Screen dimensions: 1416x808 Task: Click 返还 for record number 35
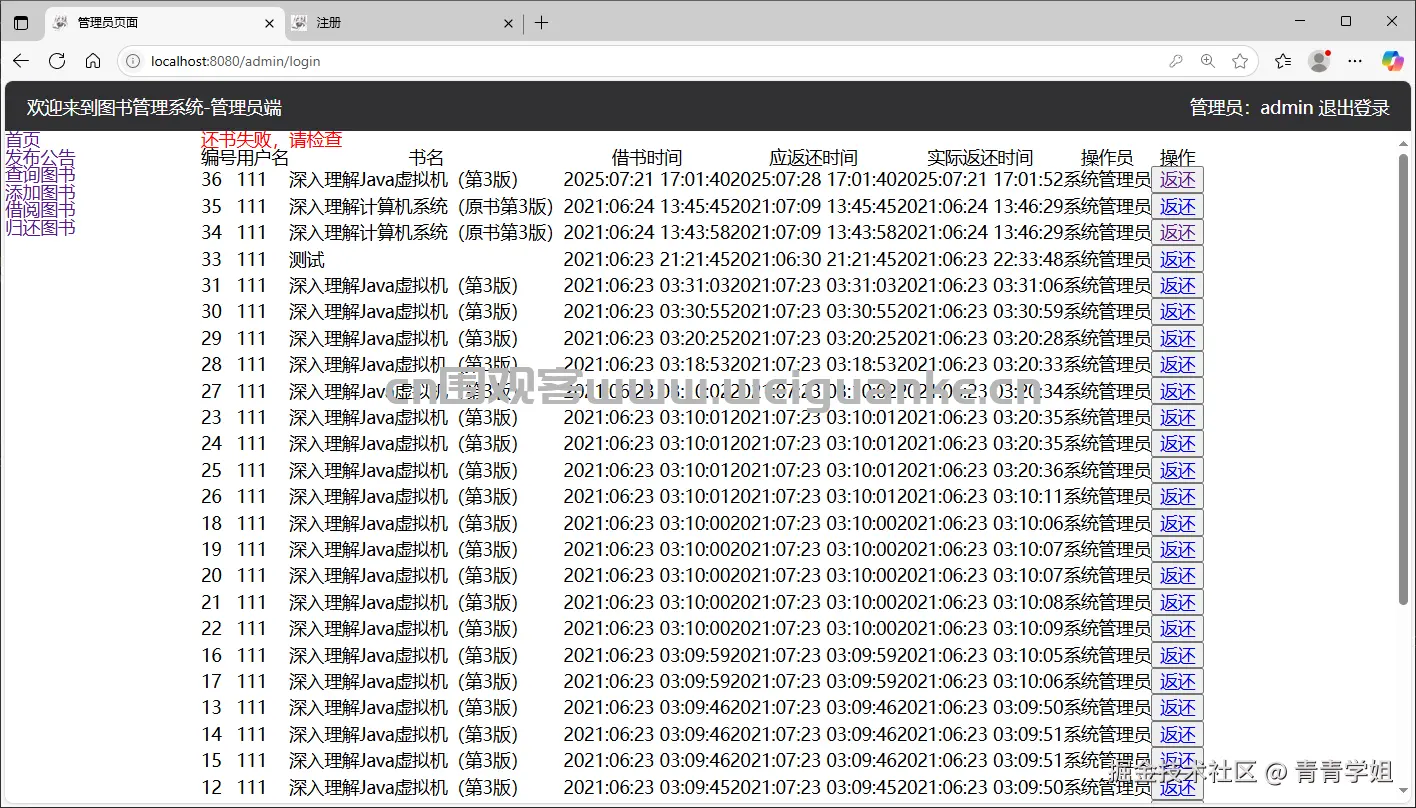pos(1177,206)
